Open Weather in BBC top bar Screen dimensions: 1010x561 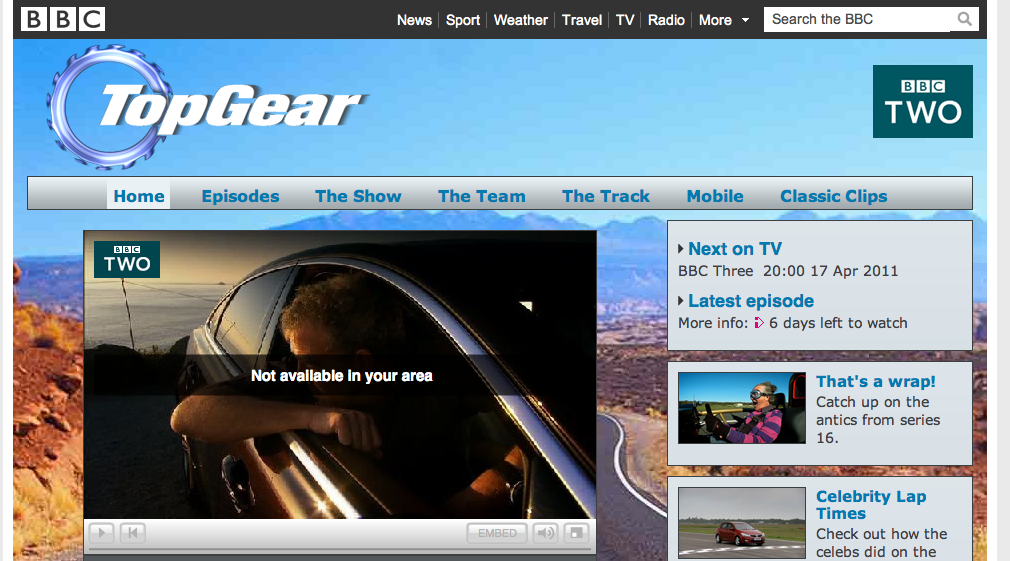coord(520,20)
